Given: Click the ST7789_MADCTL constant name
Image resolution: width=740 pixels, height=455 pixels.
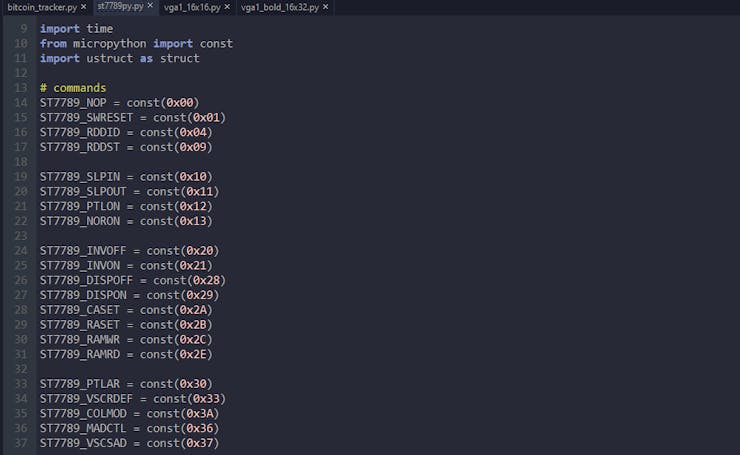Looking at the screenshot, I should coord(83,429).
